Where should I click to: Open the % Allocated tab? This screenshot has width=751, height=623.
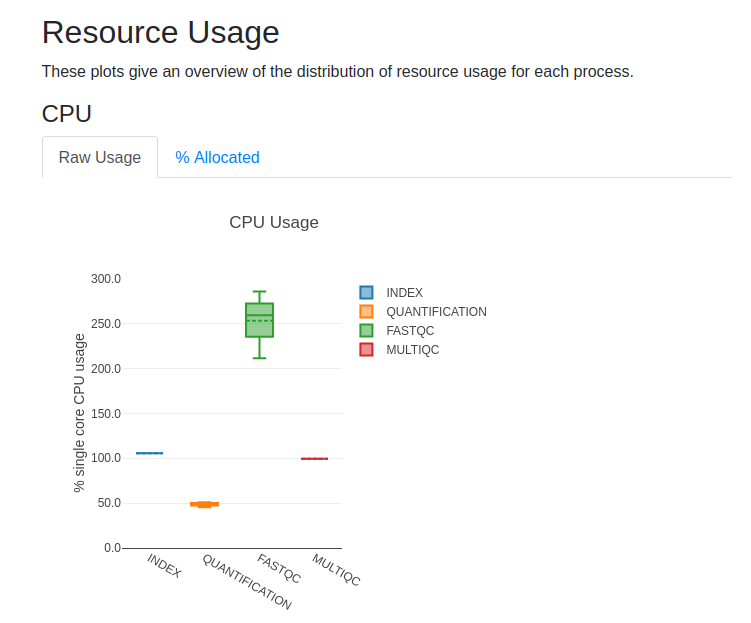[x=217, y=158]
